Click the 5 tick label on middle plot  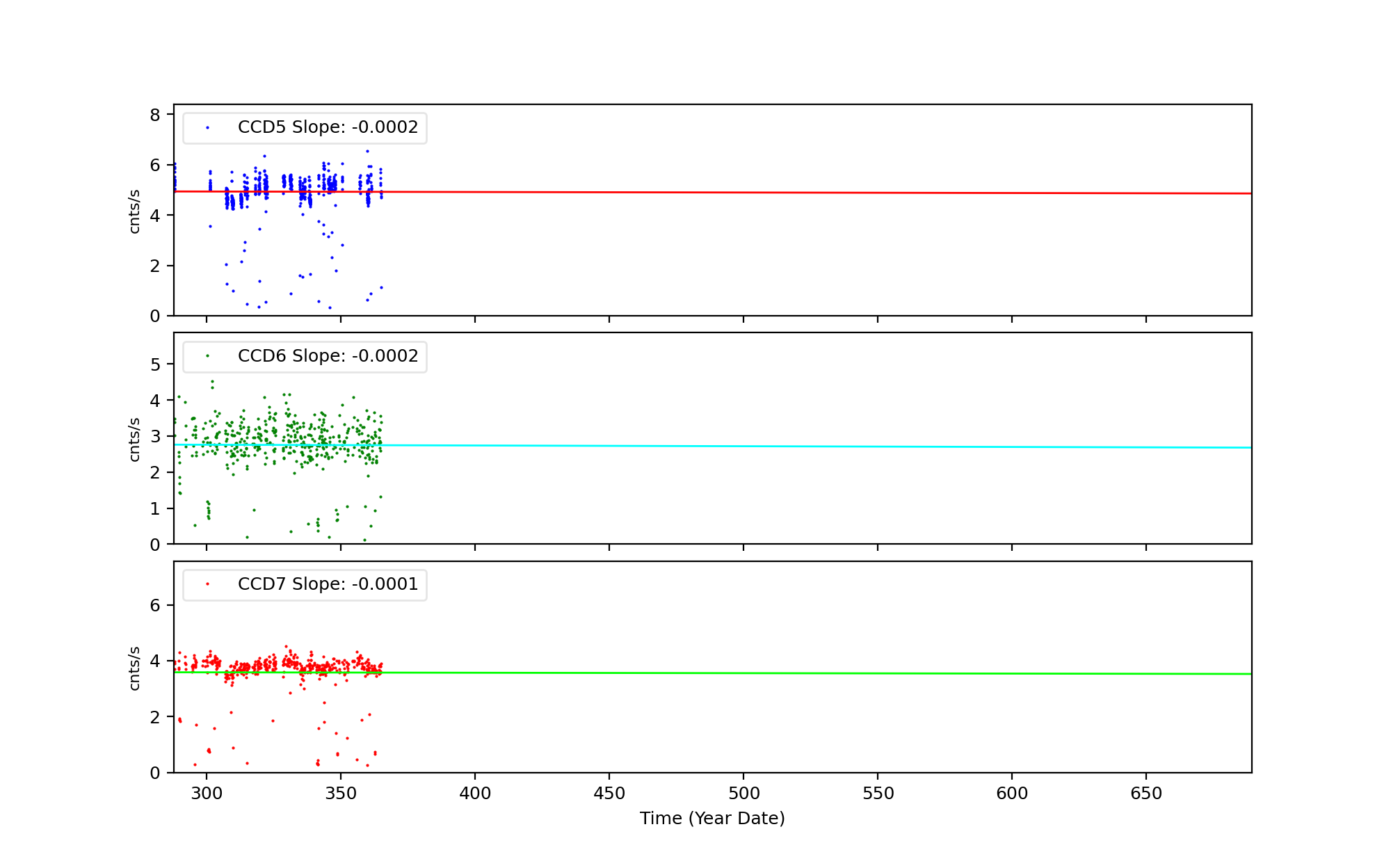click(155, 364)
